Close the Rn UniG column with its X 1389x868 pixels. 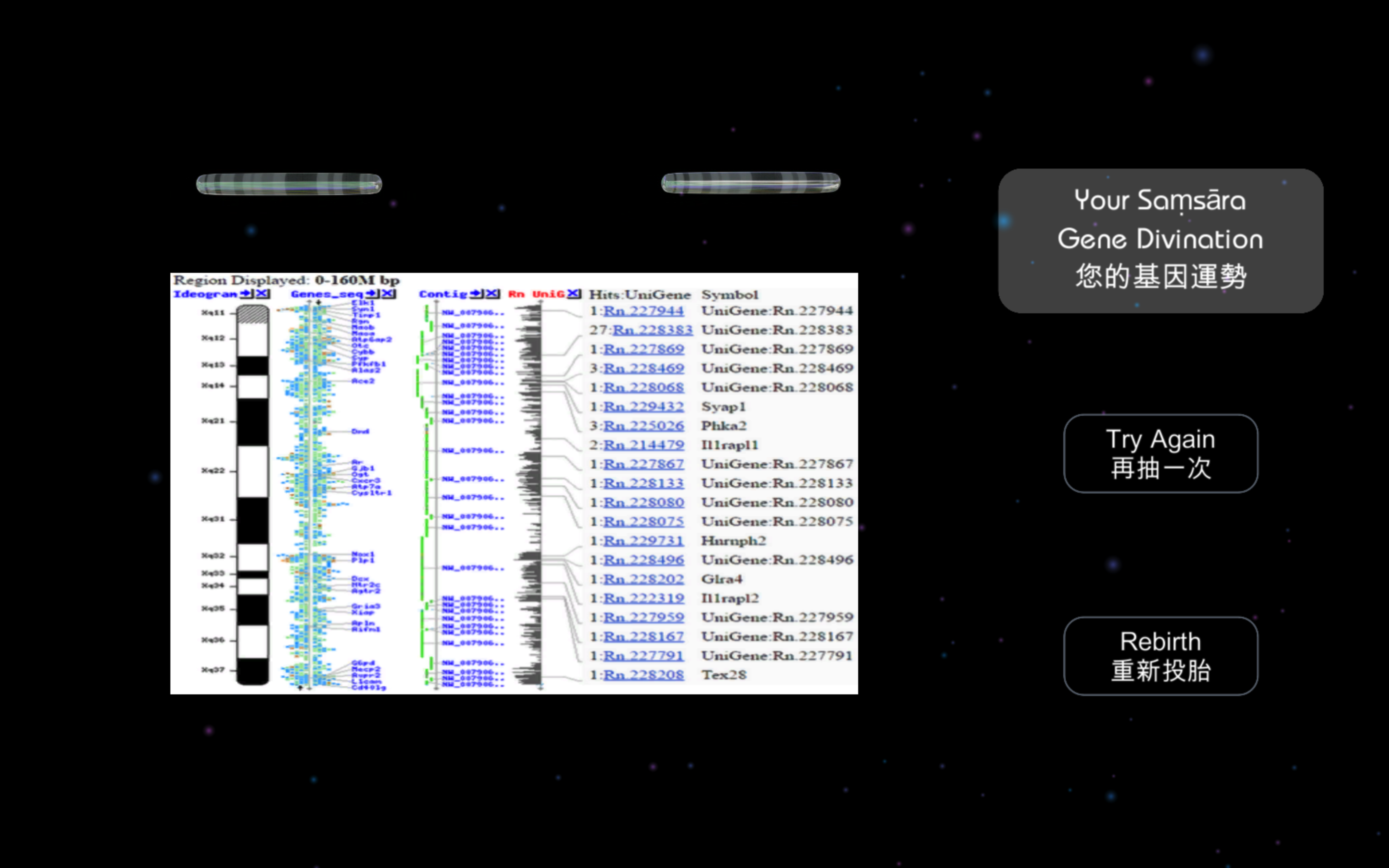click(x=573, y=294)
